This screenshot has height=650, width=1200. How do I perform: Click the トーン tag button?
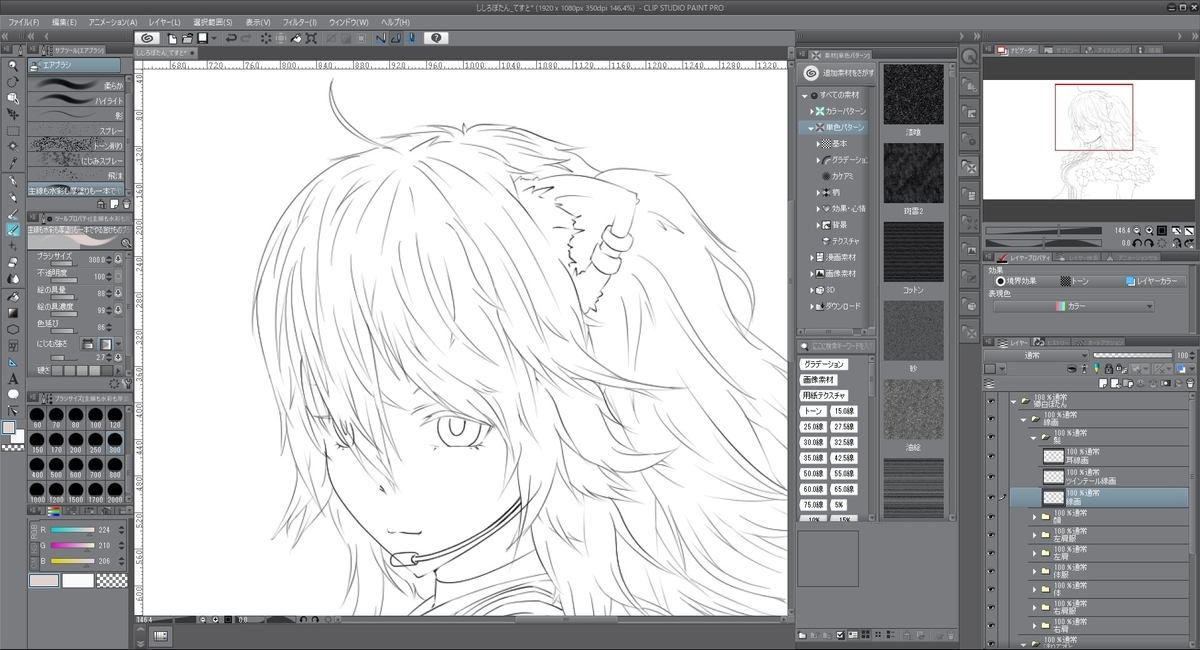click(x=813, y=411)
